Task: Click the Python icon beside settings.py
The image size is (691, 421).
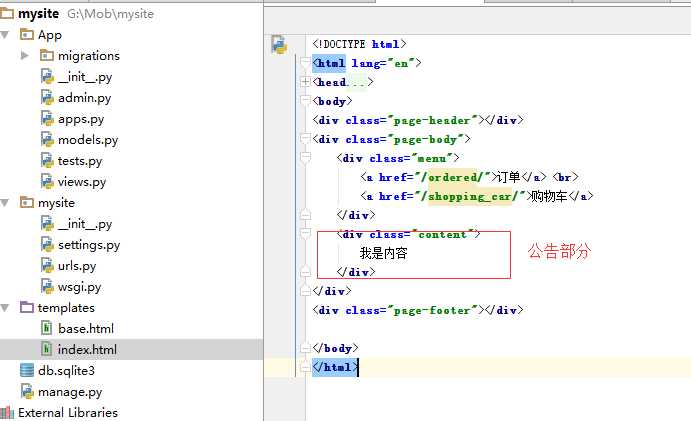Action: (x=47, y=245)
